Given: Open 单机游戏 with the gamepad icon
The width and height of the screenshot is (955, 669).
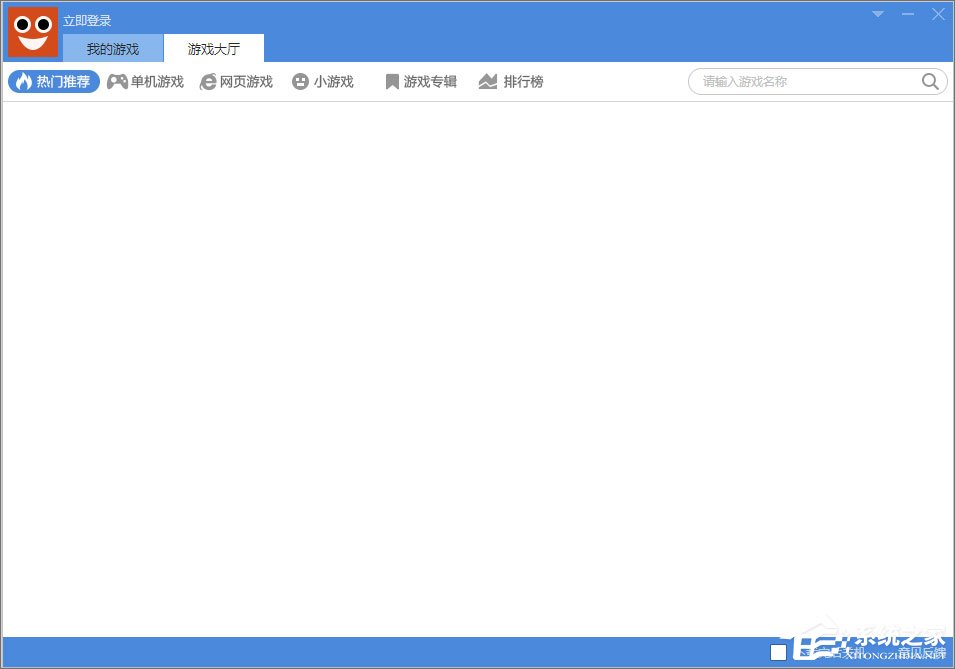Looking at the screenshot, I should [x=146, y=82].
